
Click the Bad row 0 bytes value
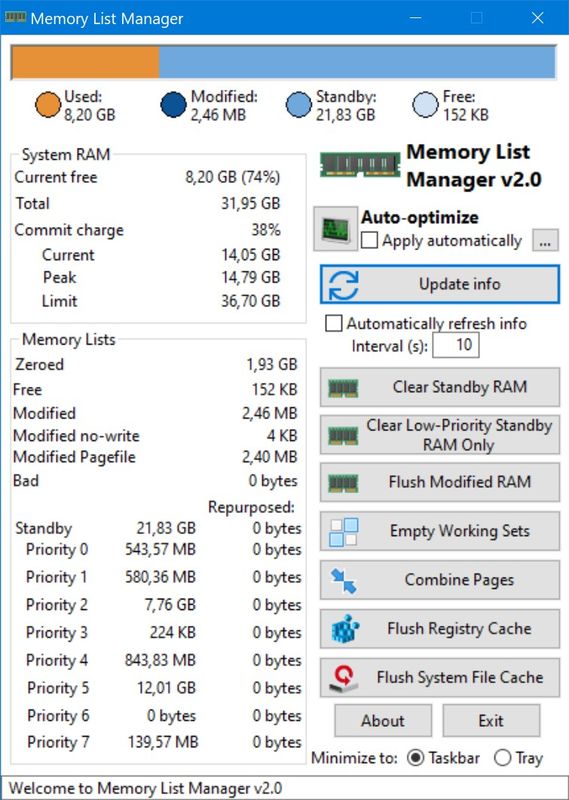click(x=273, y=481)
